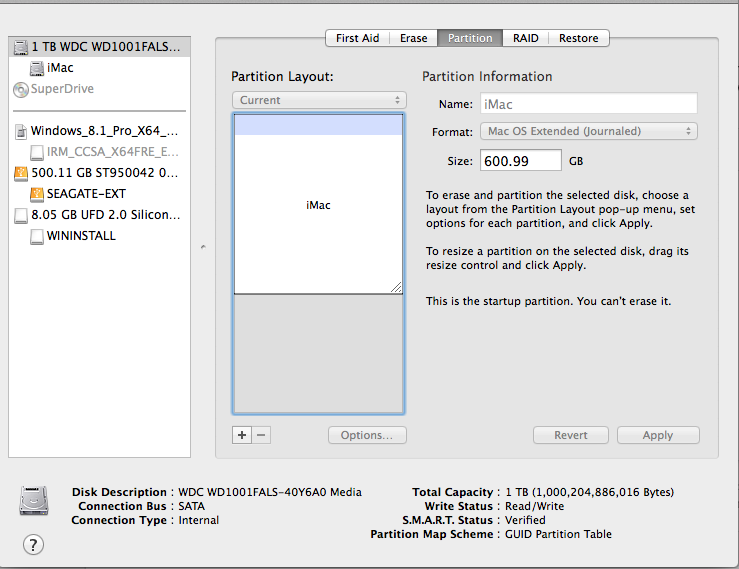The height and width of the screenshot is (569, 739).
Task: Remove partition with the minus button
Action: pyautogui.click(x=262, y=435)
